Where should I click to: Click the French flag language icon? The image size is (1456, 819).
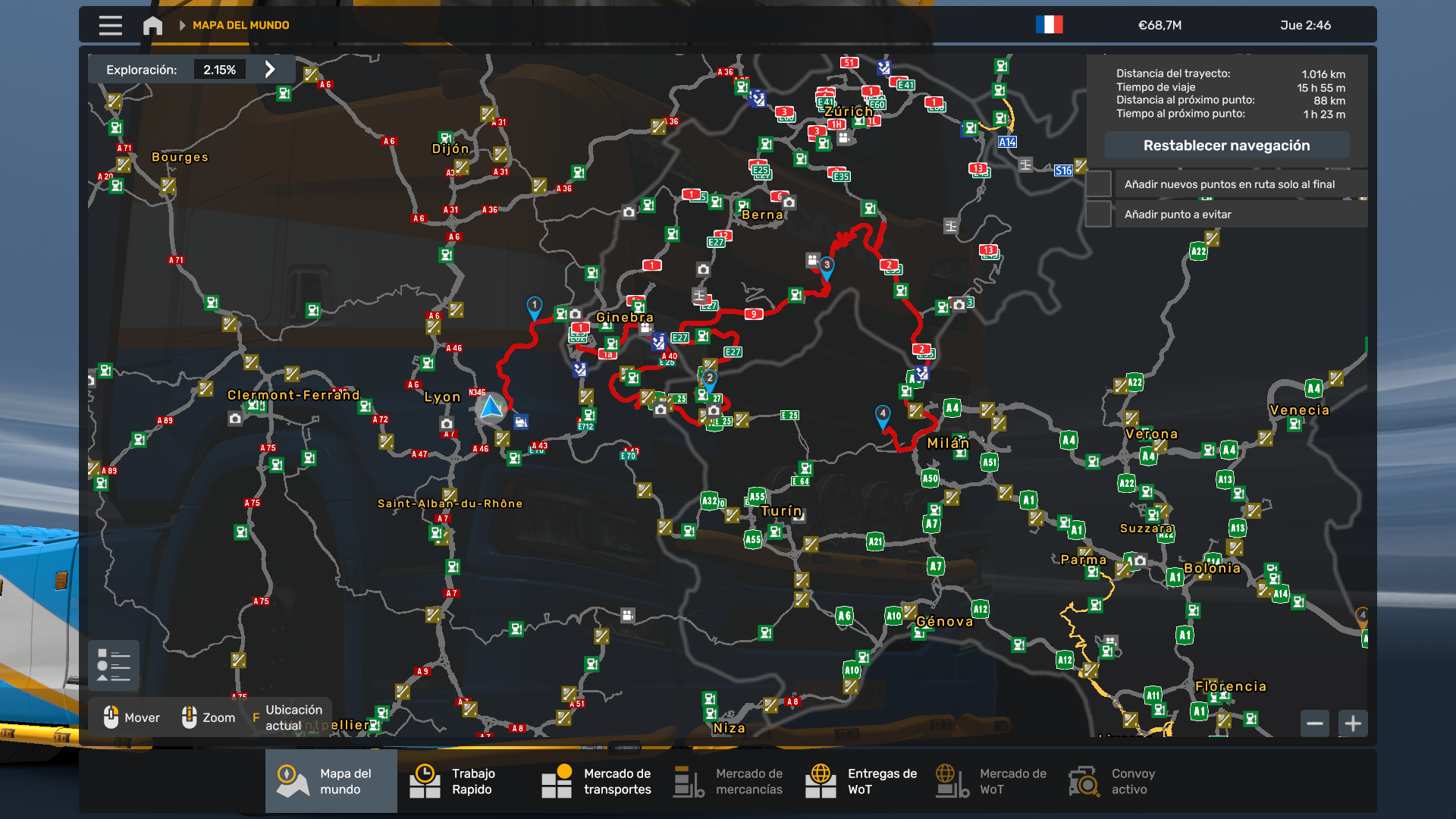pyautogui.click(x=1049, y=25)
